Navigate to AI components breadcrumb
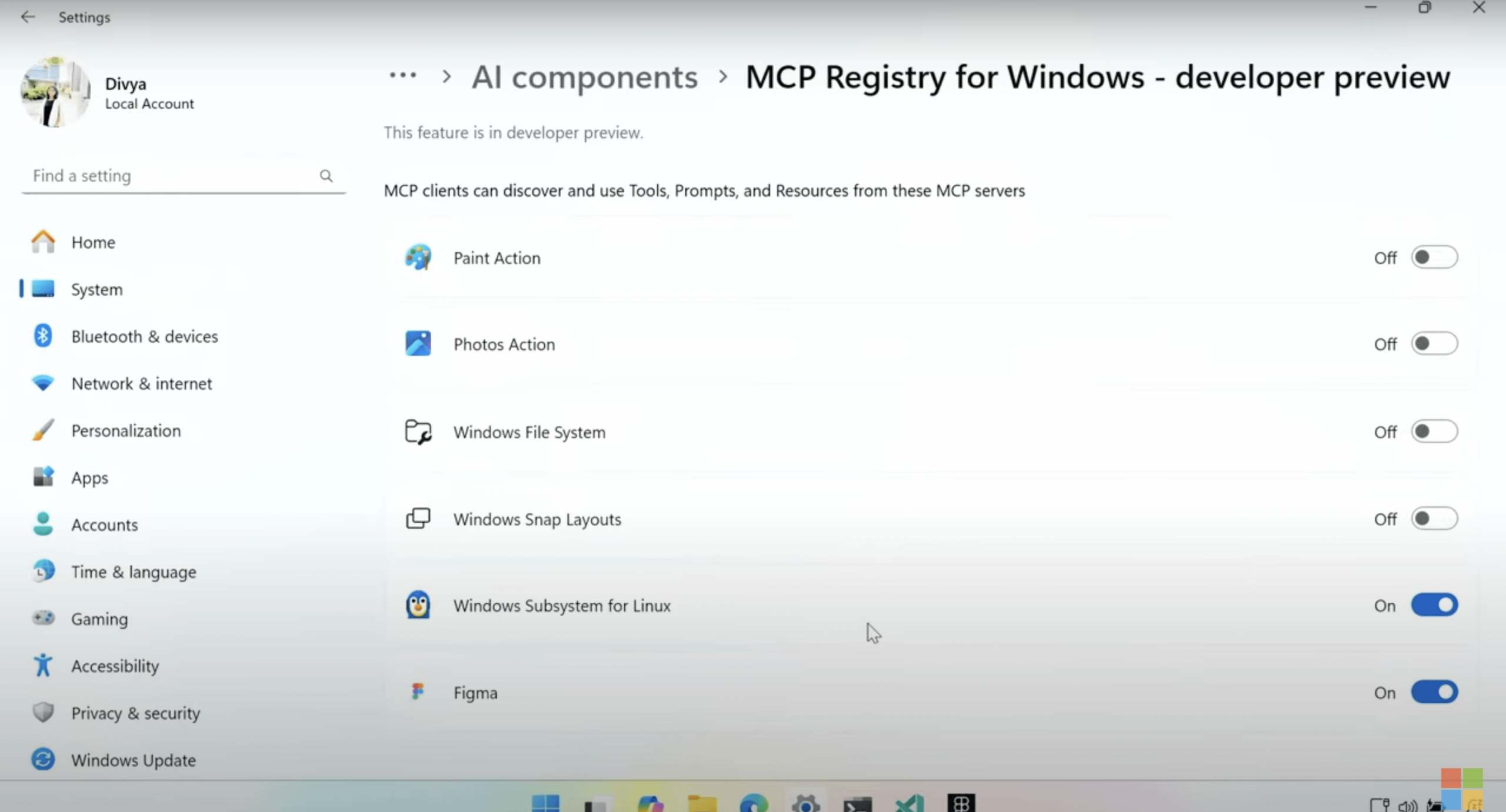This screenshot has height=812, width=1506. pos(585,77)
